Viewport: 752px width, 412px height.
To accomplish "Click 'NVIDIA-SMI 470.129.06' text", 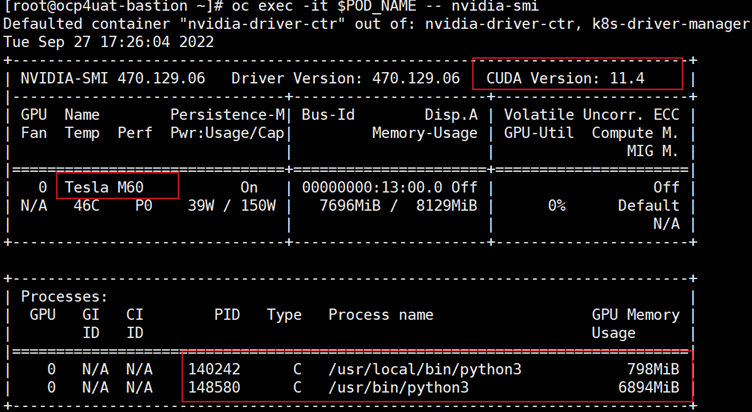I will pyautogui.click(x=113, y=78).
